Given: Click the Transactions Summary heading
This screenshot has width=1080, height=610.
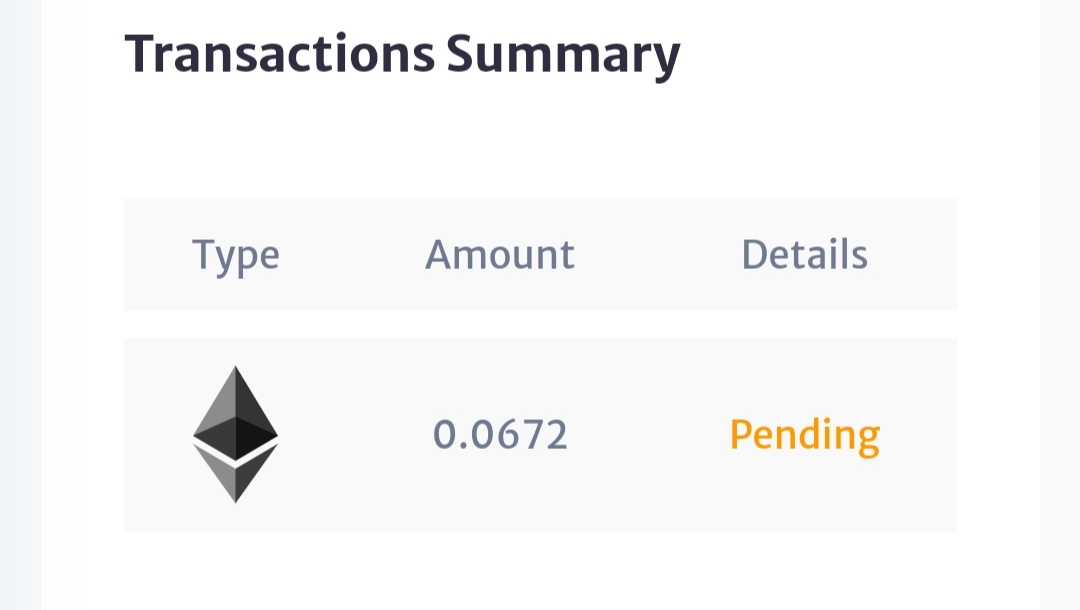Looking at the screenshot, I should pos(402,55).
